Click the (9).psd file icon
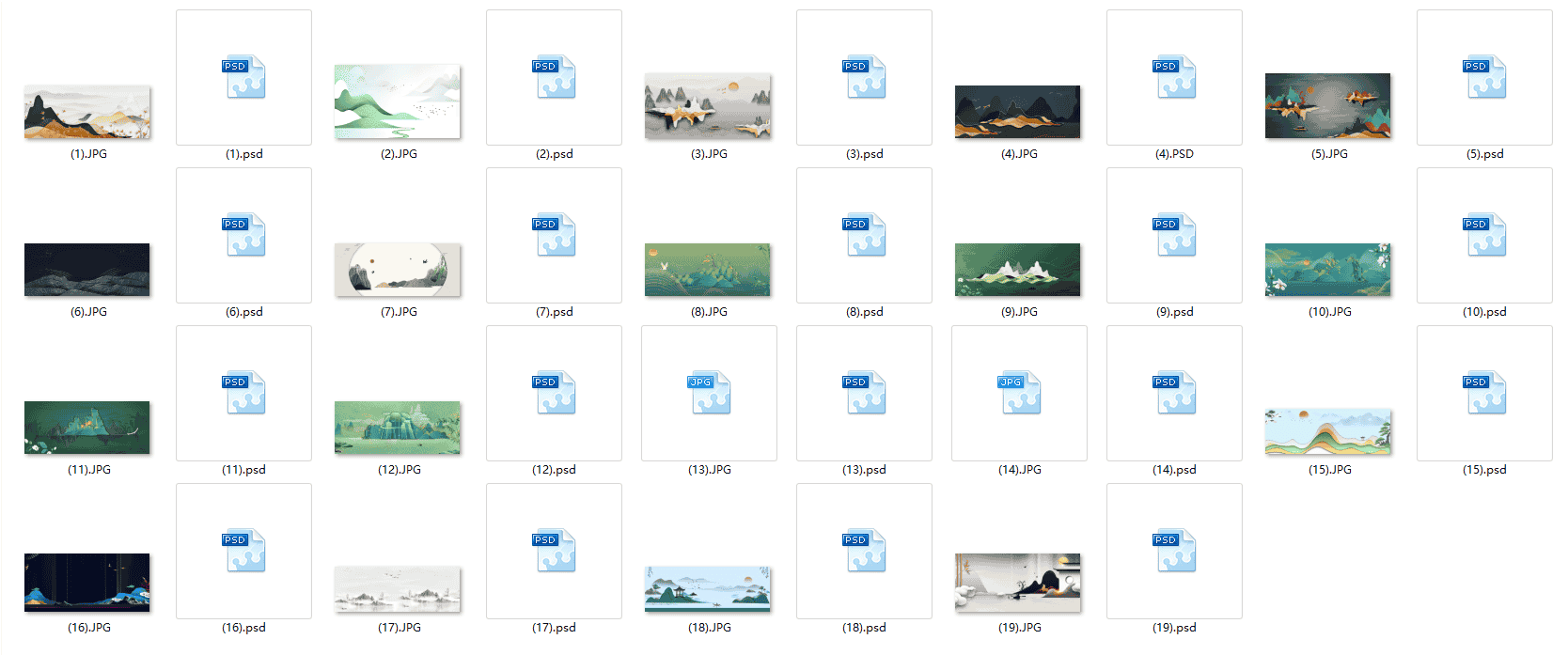 click(1174, 235)
